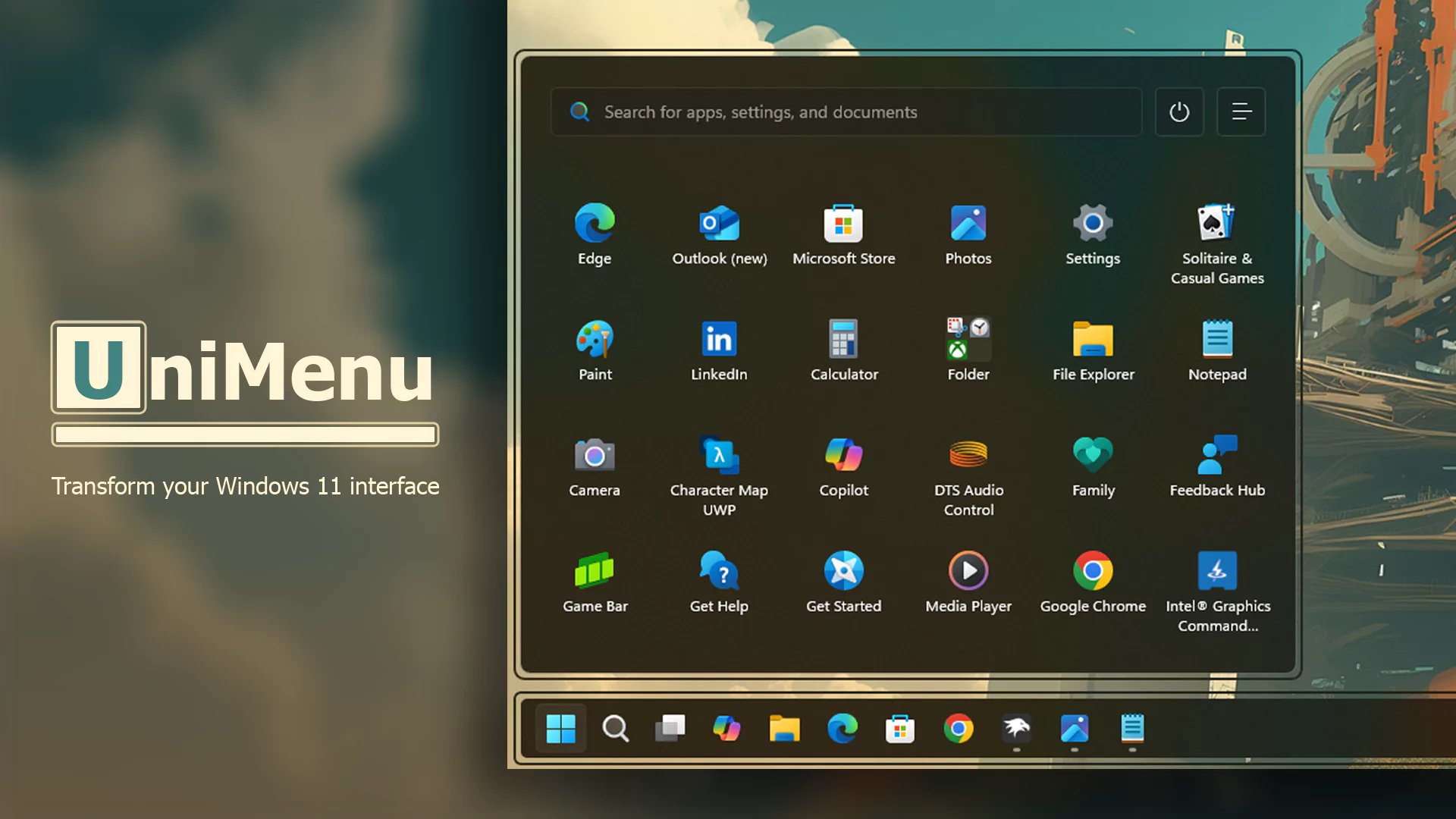
Task: Open Media Player
Action: click(968, 582)
